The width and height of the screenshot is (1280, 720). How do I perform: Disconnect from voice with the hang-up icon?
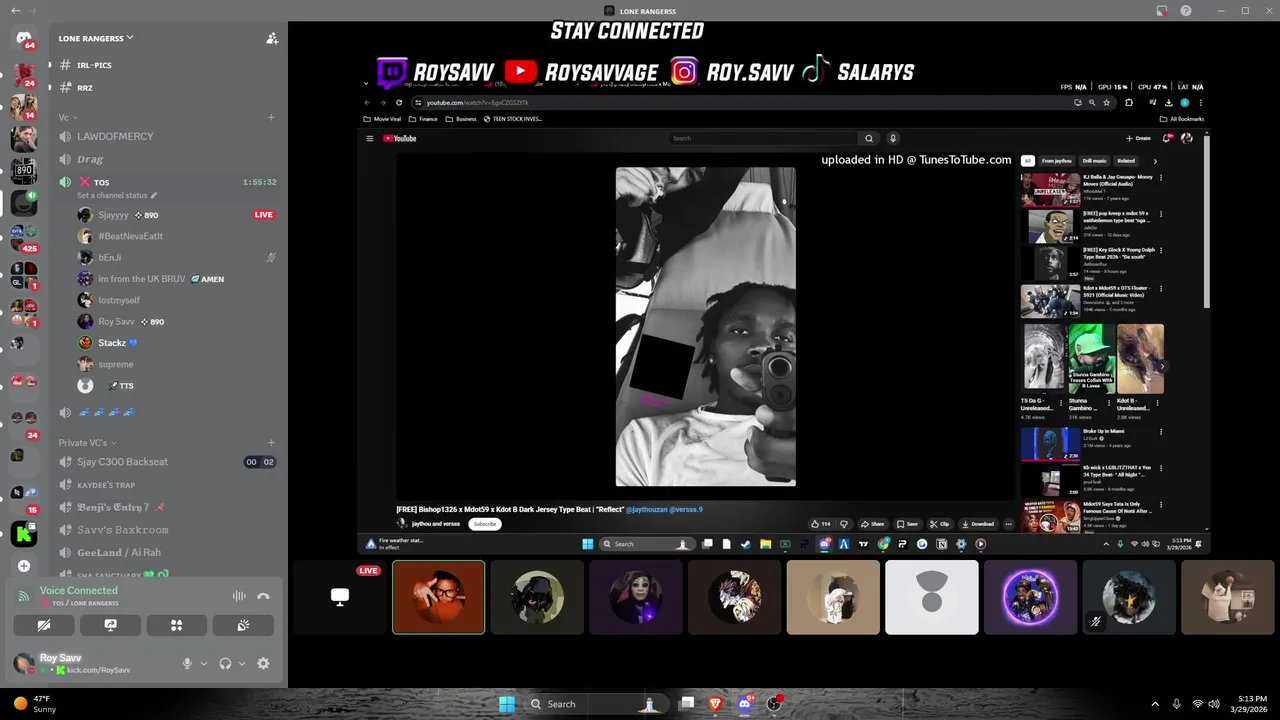pos(263,596)
